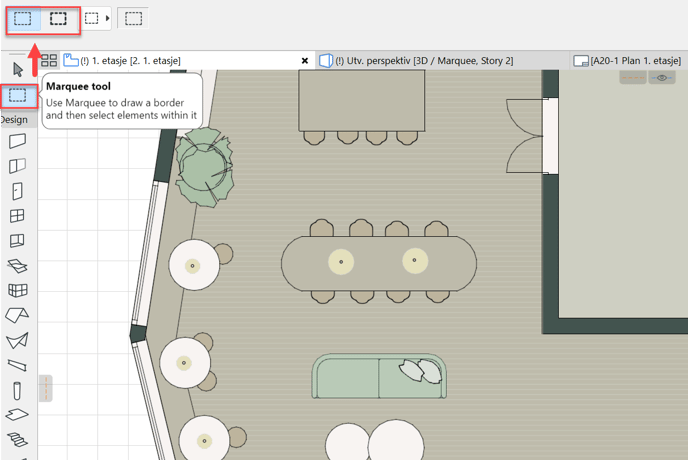Select the Door tool
The image size is (688, 460).
tap(18, 191)
